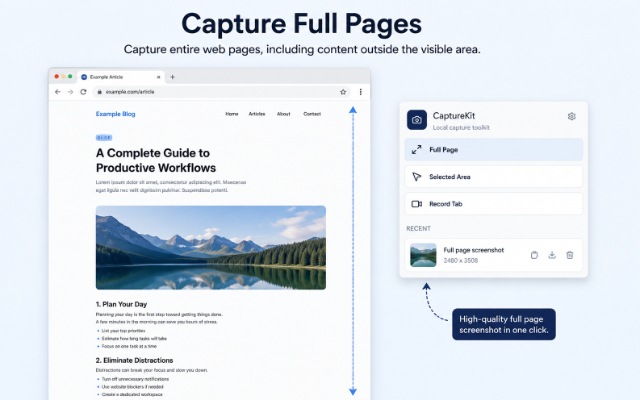Click the '1. Plan Your Day' heading
640x400 pixels.
click(121, 304)
